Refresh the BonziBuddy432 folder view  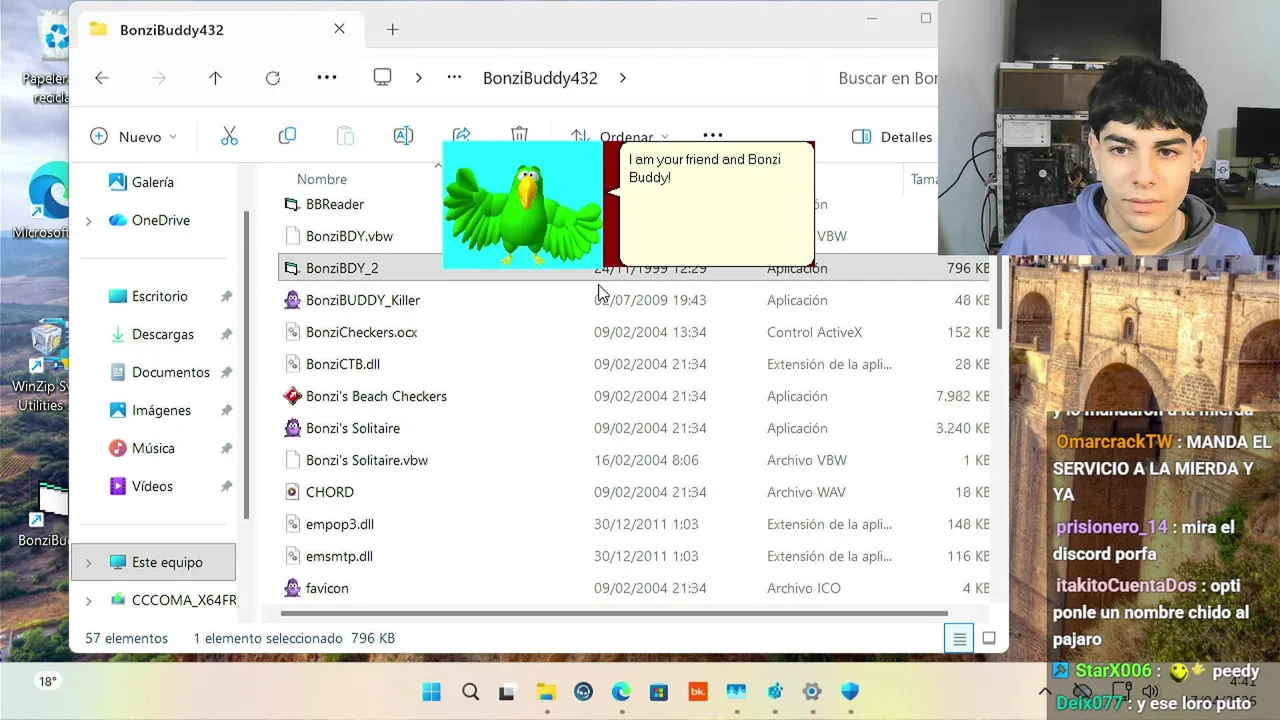tap(273, 78)
